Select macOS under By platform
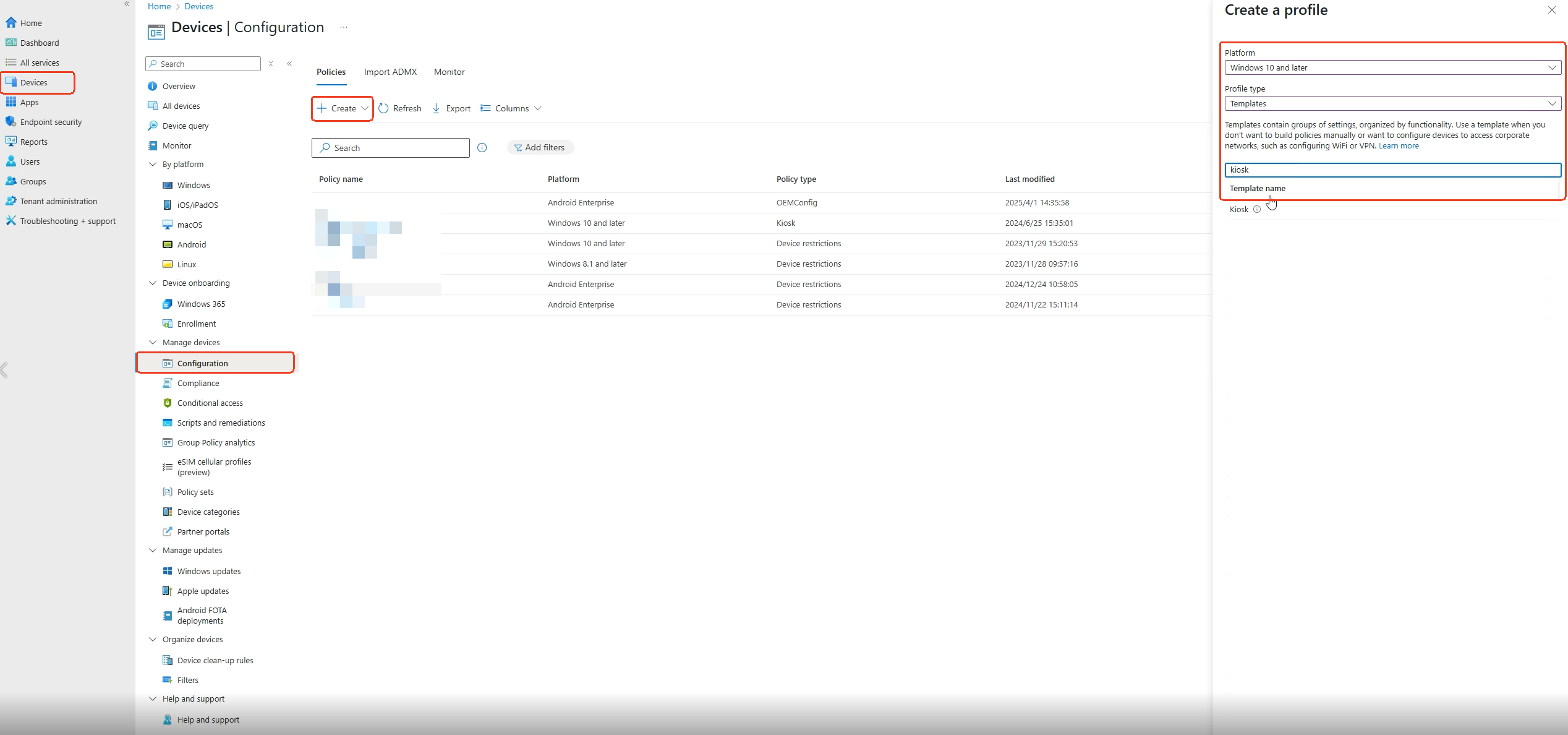 [x=189, y=225]
